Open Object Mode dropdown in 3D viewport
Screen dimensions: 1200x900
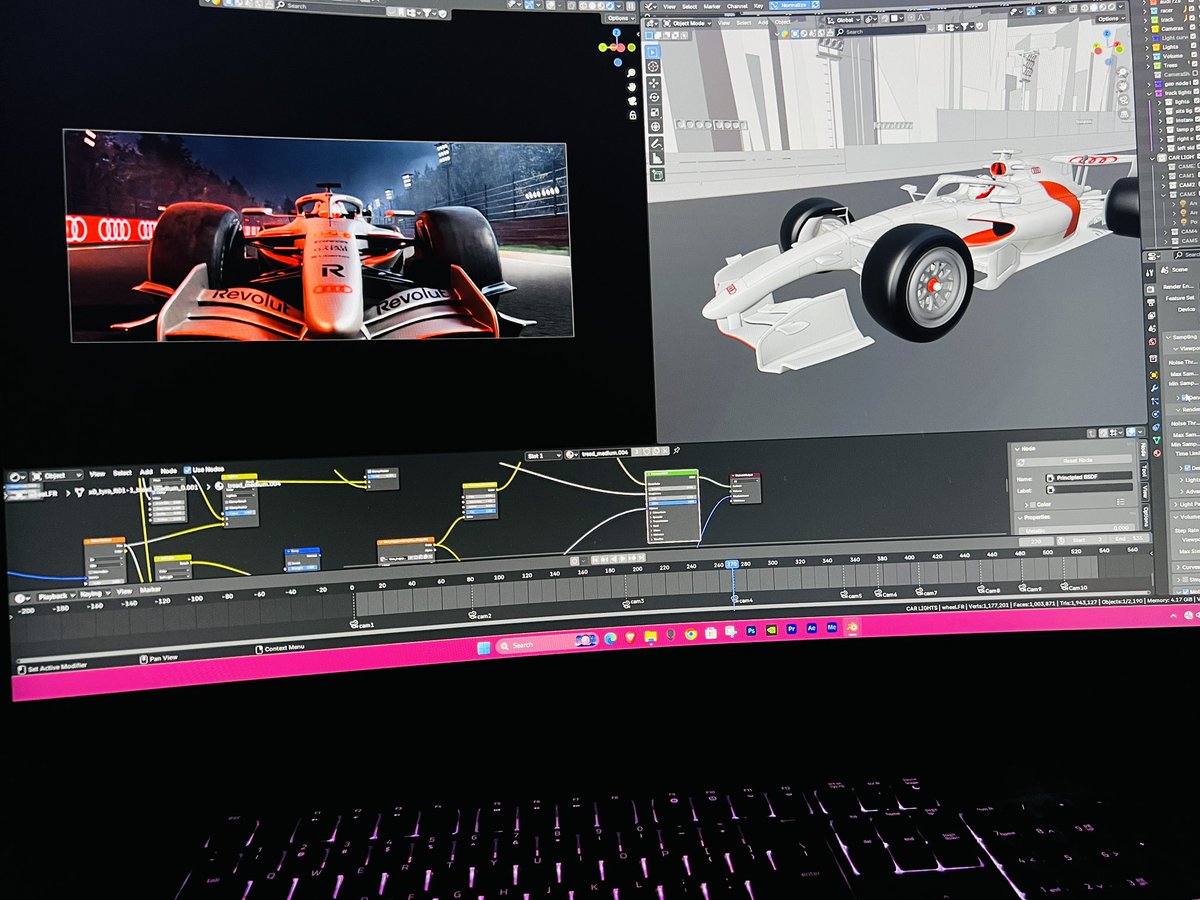pos(687,23)
